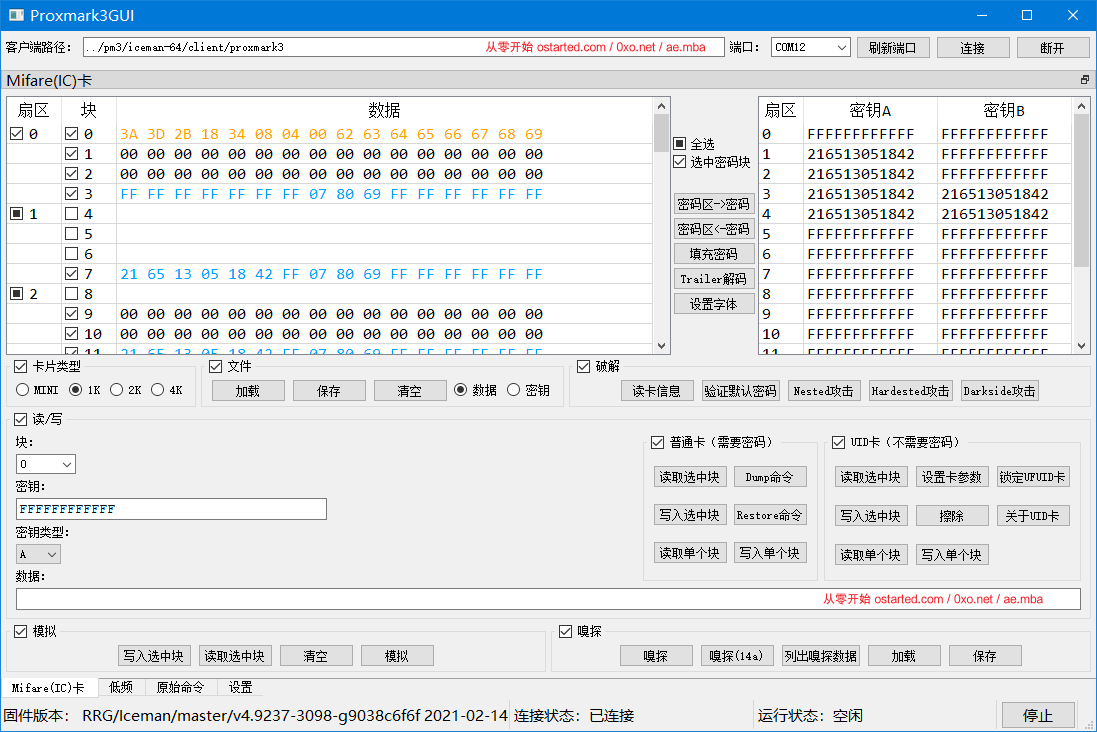Click the 客户端路径 input field

tap(403, 47)
